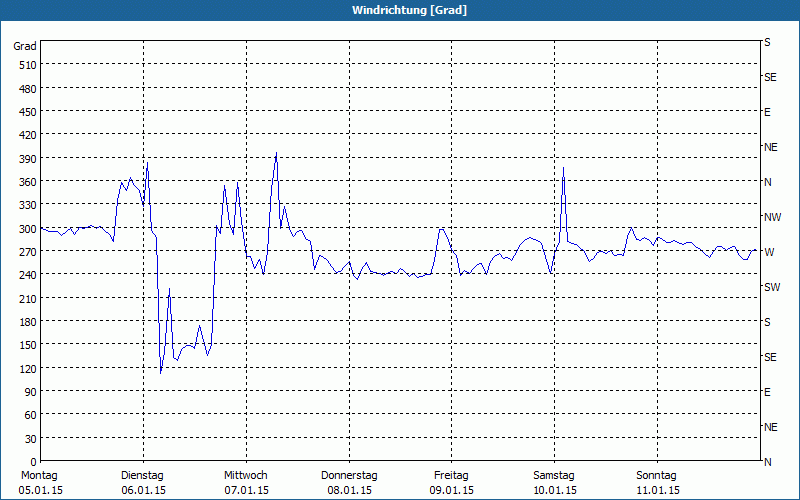Select the 180 degree axis value
The height and width of the screenshot is (500, 800).
[x=28, y=322]
